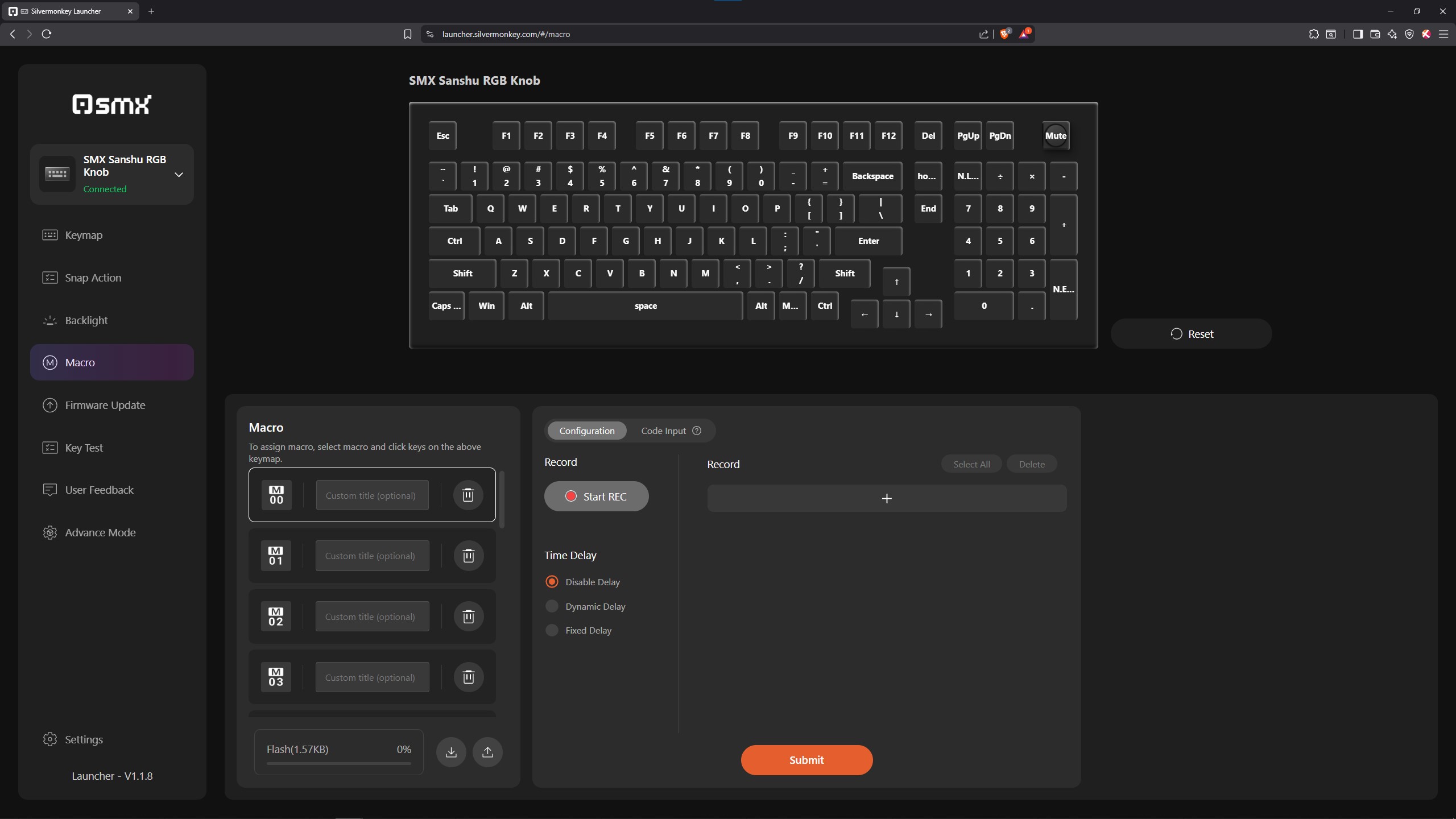
Task: Open browser application menu hamburger
Action: click(x=1443, y=34)
